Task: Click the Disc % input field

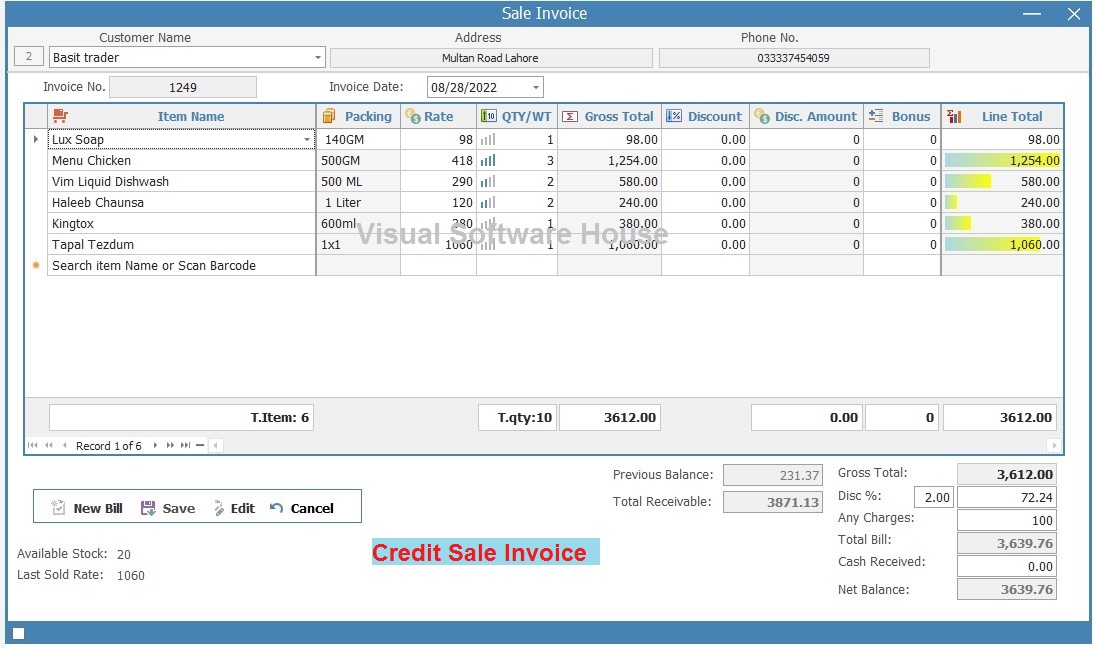Action: point(934,497)
